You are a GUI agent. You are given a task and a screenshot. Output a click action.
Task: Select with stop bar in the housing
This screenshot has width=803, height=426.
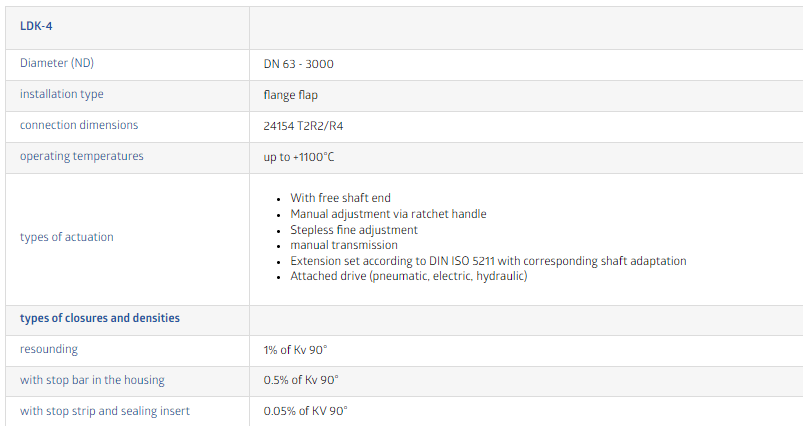(92, 380)
